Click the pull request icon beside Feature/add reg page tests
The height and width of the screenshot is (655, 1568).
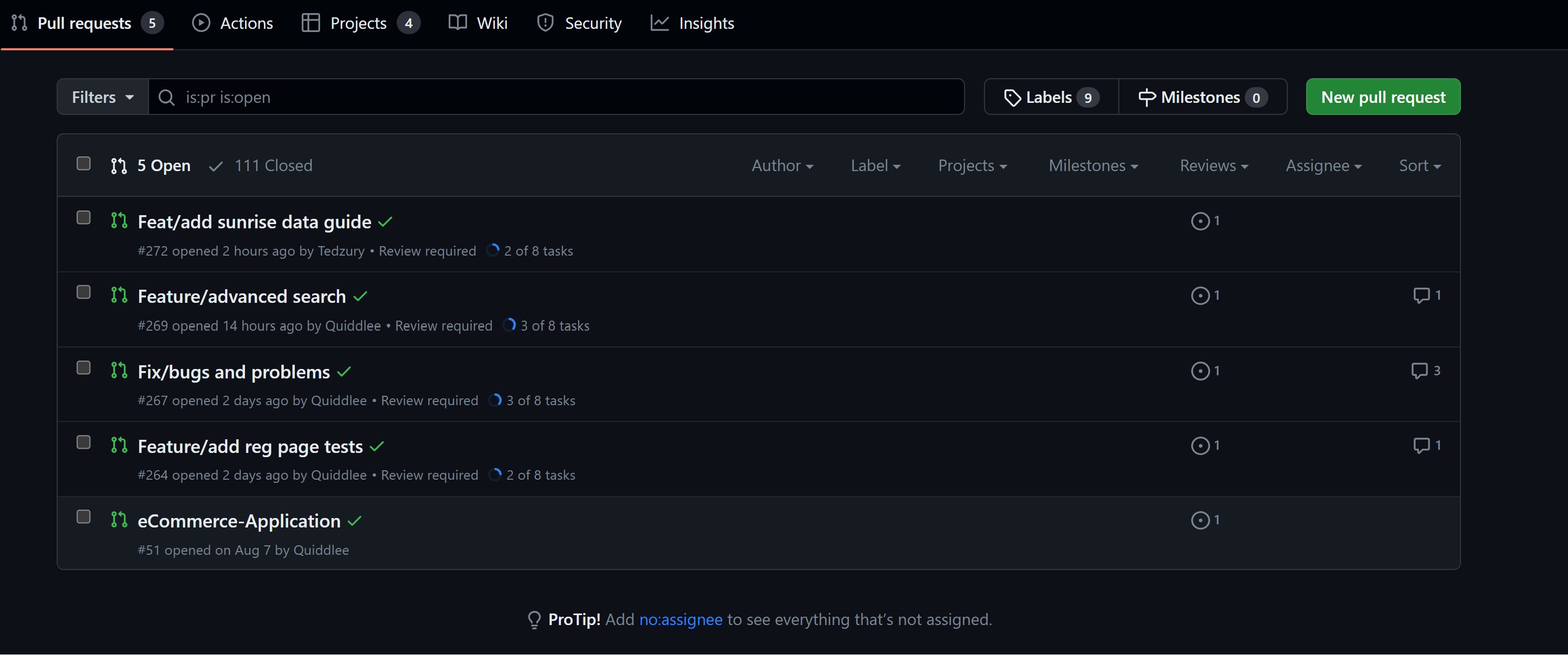[119, 445]
